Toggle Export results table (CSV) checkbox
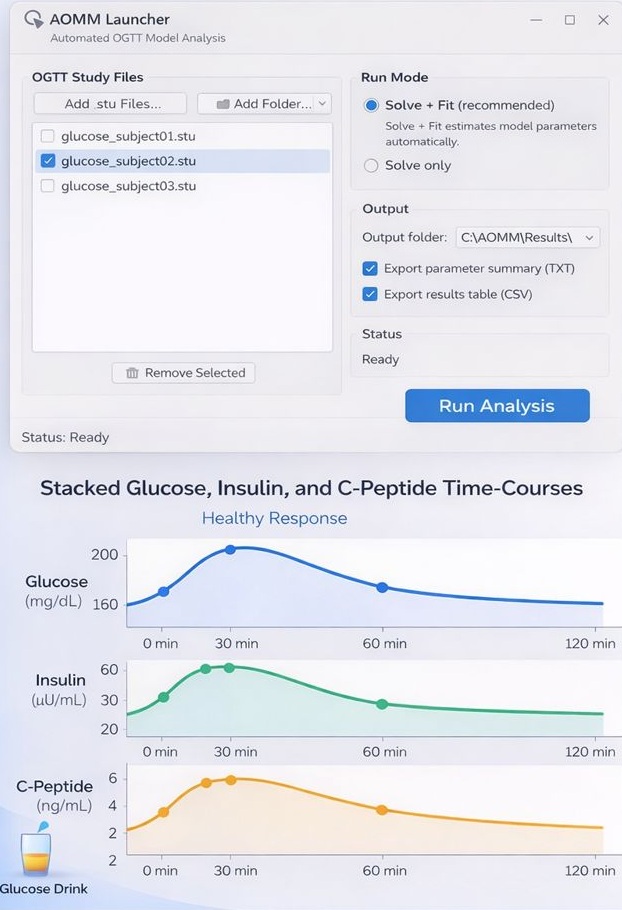The width and height of the screenshot is (622, 910). pyautogui.click(x=371, y=294)
